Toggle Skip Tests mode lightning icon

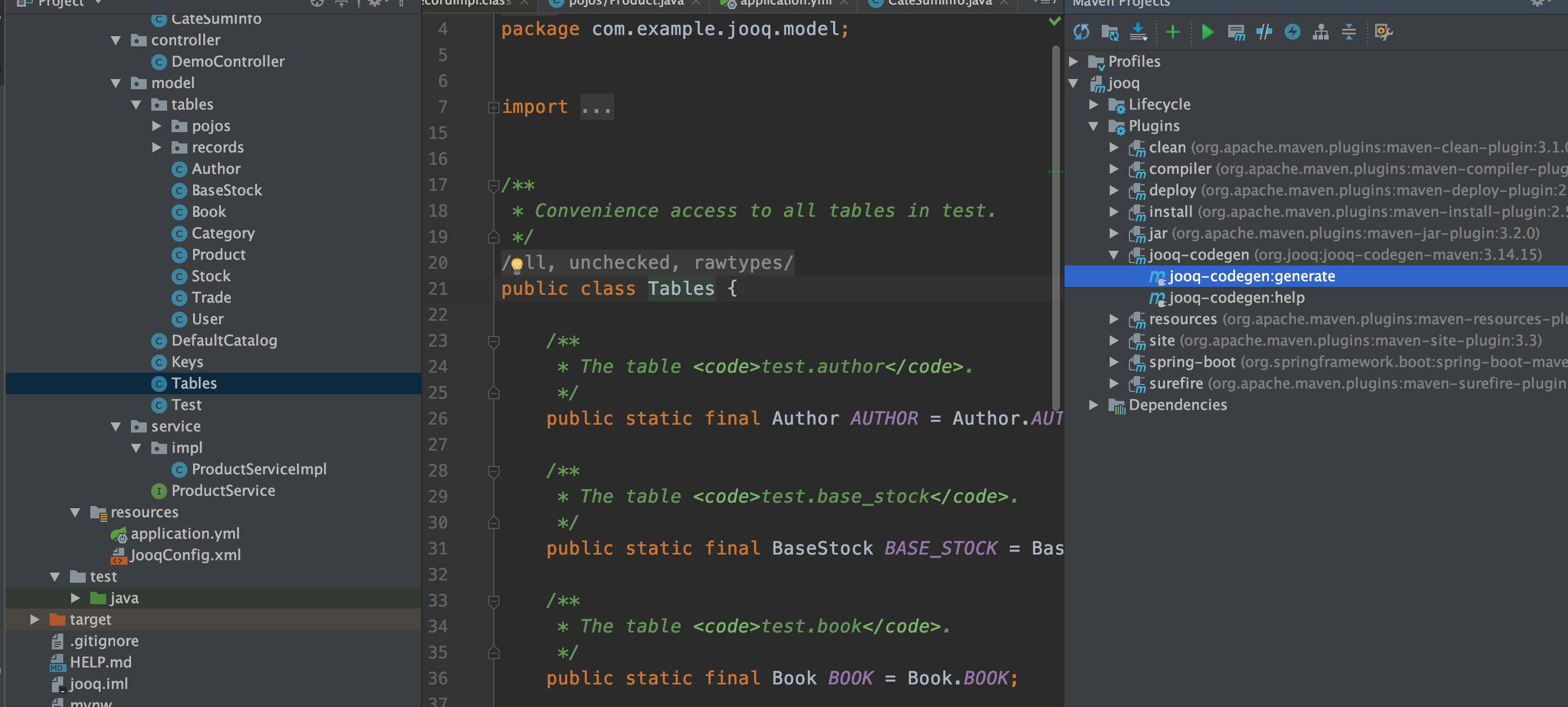pyautogui.click(x=1292, y=32)
